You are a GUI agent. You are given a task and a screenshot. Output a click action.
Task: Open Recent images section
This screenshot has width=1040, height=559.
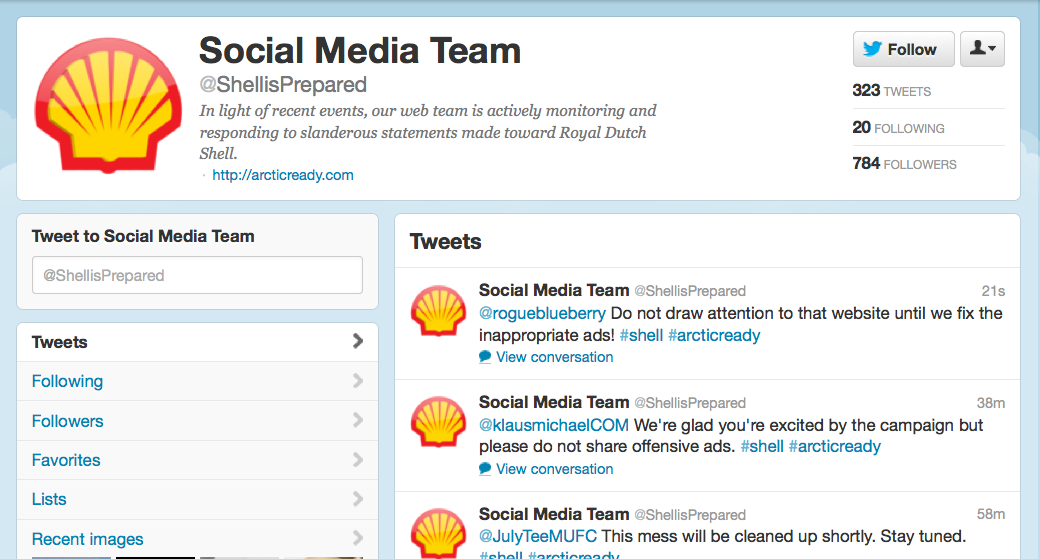coord(197,538)
